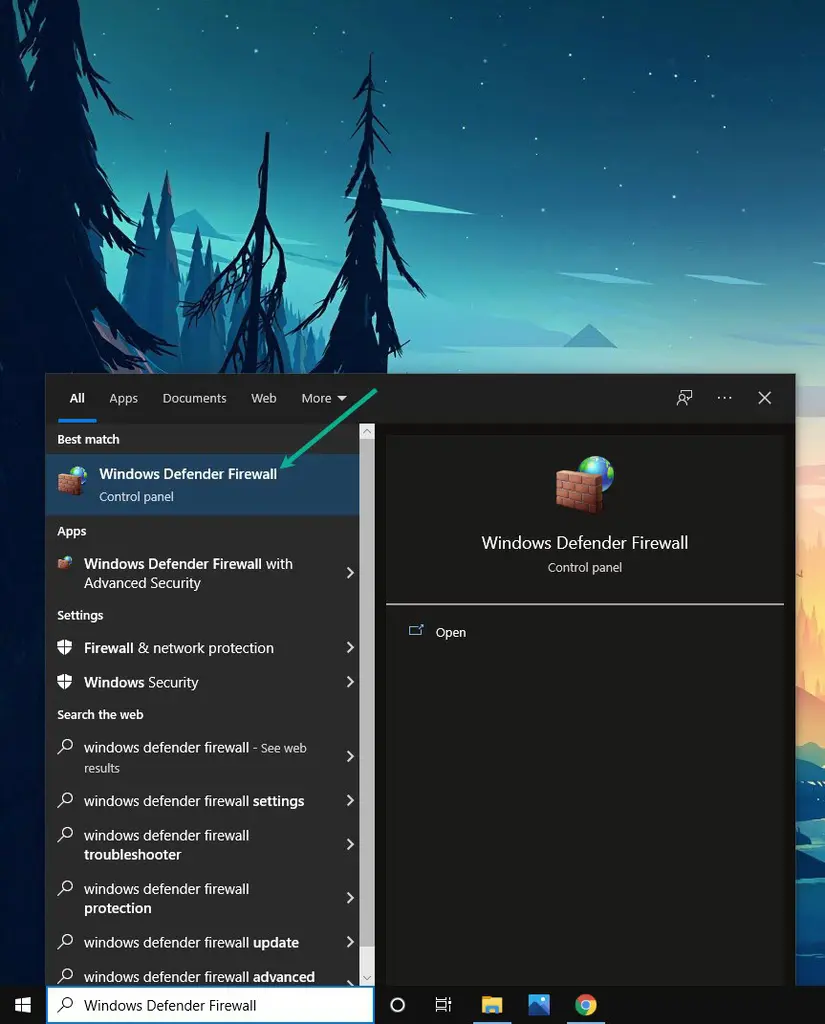This screenshot has width=825, height=1024.
Task: Open Firewall & network protection setting
Action: [x=202, y=648]
